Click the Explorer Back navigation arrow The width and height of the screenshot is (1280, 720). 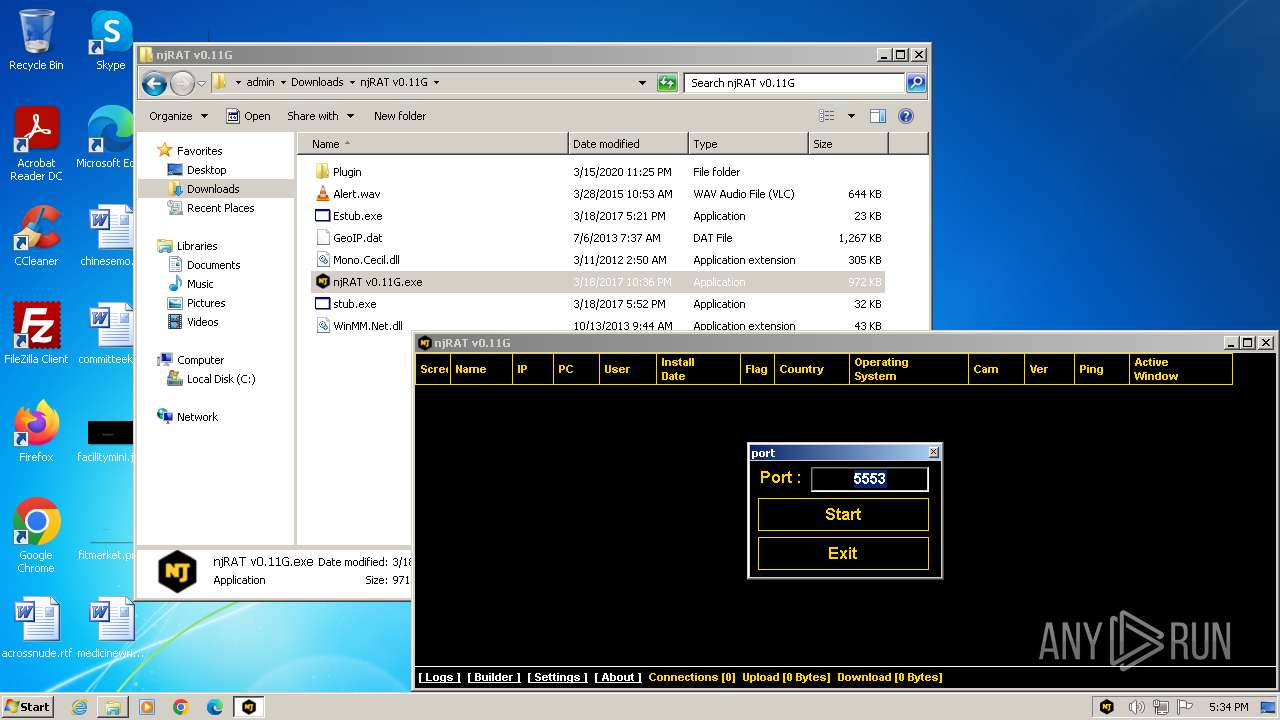coord(154,83)
